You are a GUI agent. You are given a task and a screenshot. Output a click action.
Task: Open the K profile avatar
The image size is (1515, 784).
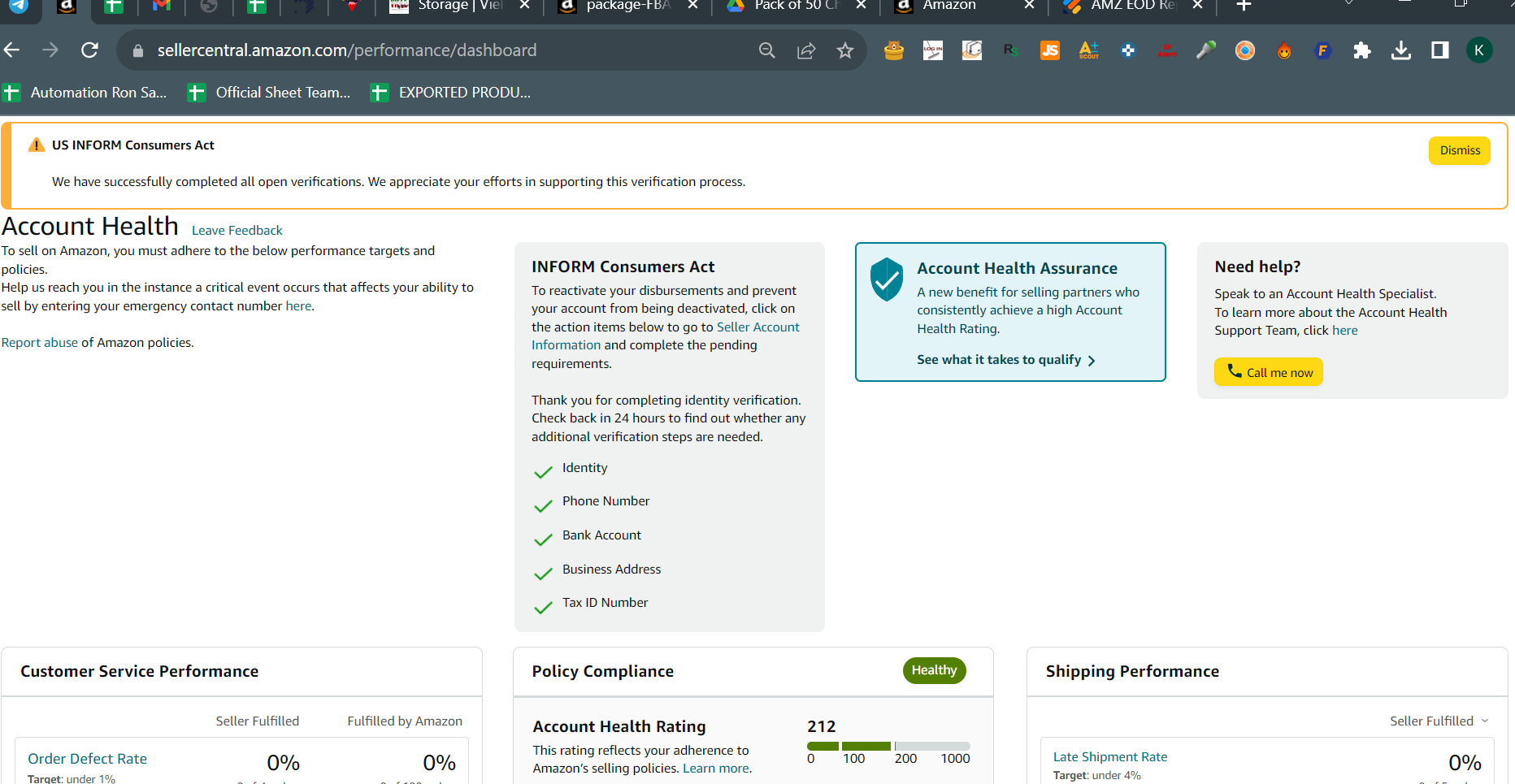[1479, 50]
